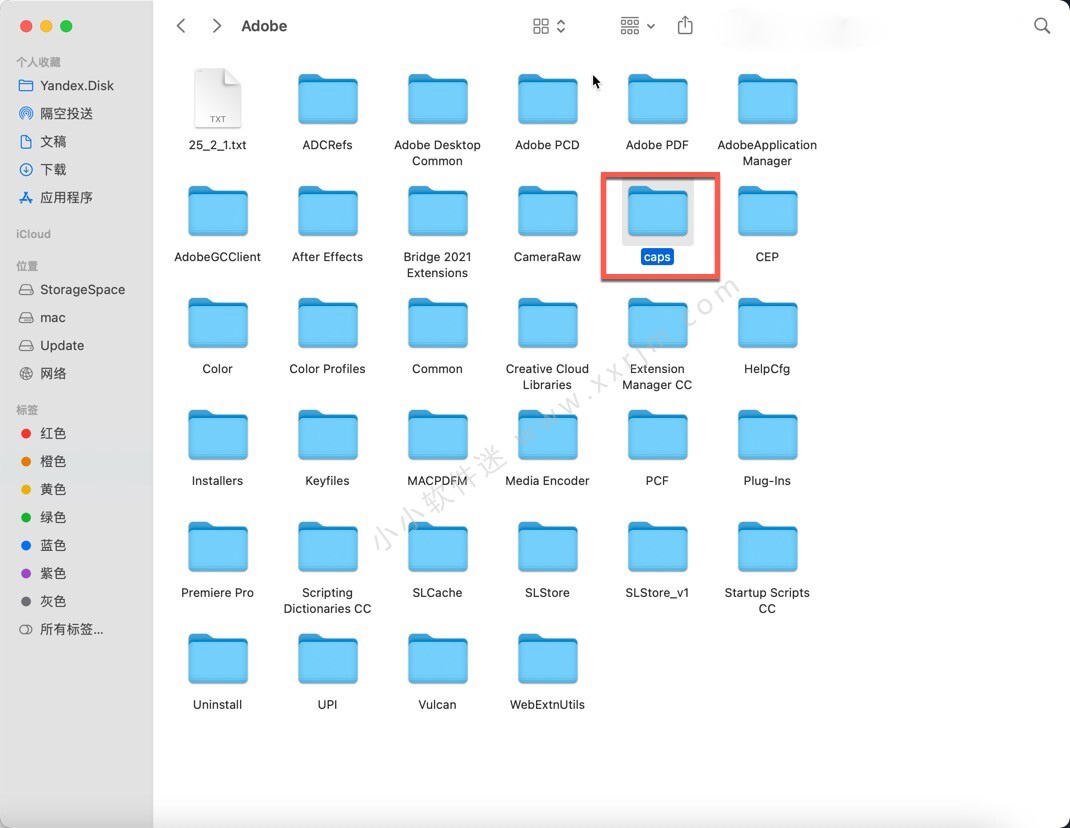Click the yellow minimize window button
1070x828 pixels.
coord(46,26)
